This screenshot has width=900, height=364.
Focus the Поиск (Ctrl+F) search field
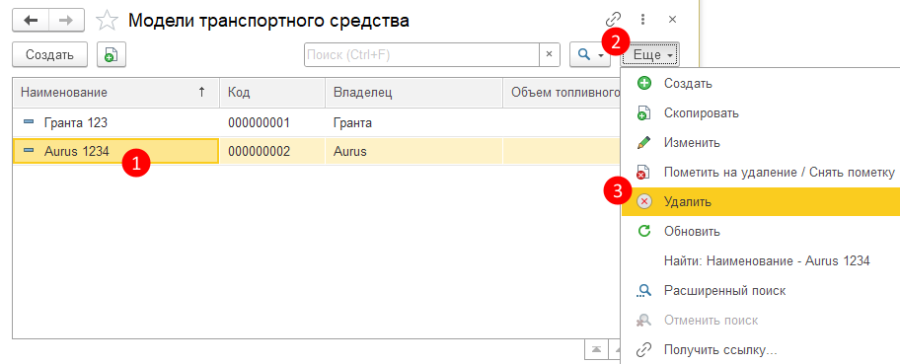coord(422,55)
